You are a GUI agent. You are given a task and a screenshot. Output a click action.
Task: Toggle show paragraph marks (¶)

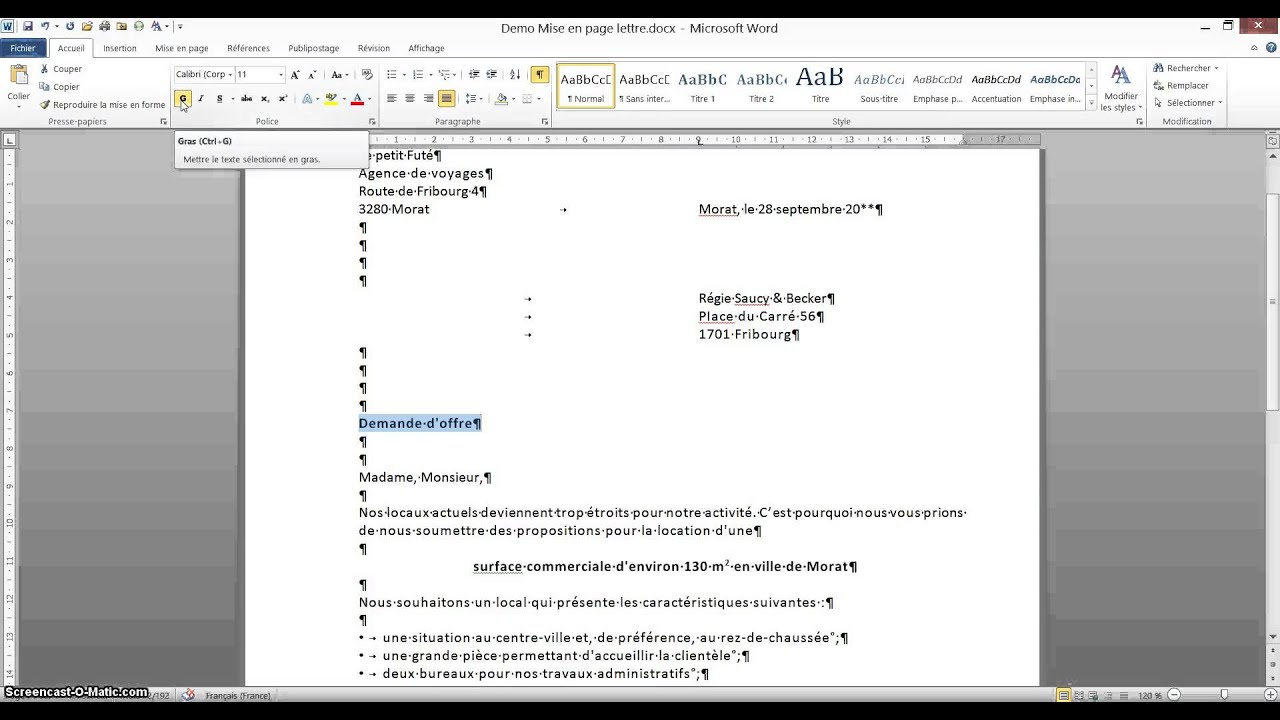click(540, 75)
